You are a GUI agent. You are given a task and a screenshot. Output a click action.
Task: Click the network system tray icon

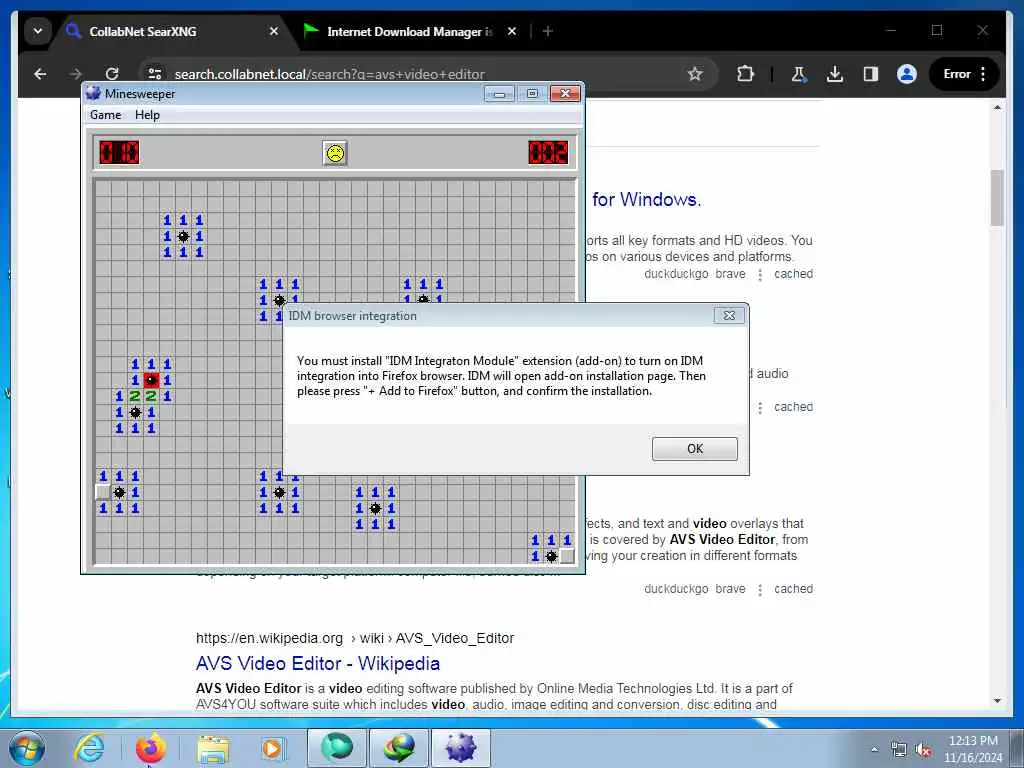pos(899,749)
